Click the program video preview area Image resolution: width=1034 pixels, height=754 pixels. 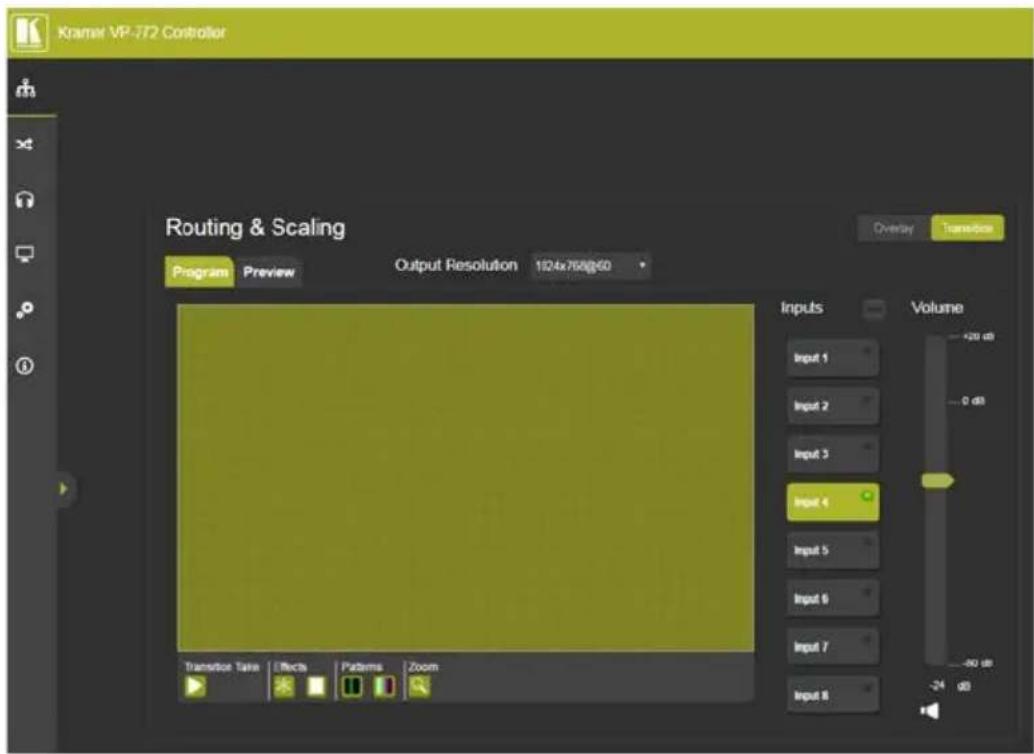466,478
